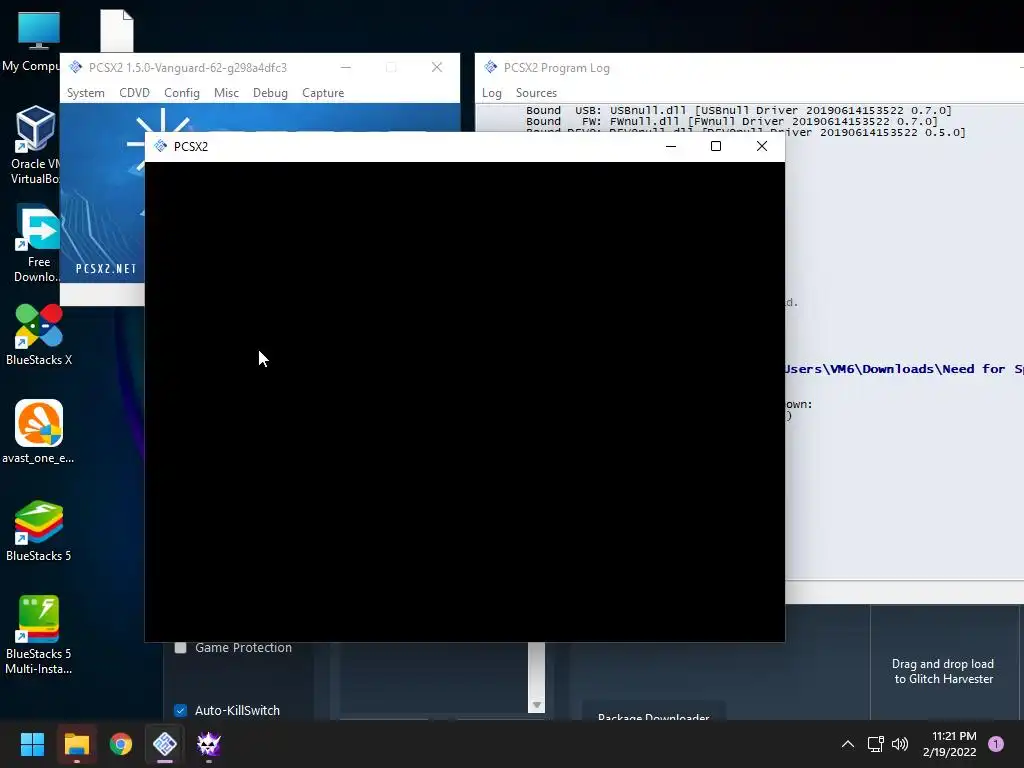The width and height of the screenshot is (1024, 768).
Task: Open the CDVD menu in PCSX2
Action: coord(135,93)
